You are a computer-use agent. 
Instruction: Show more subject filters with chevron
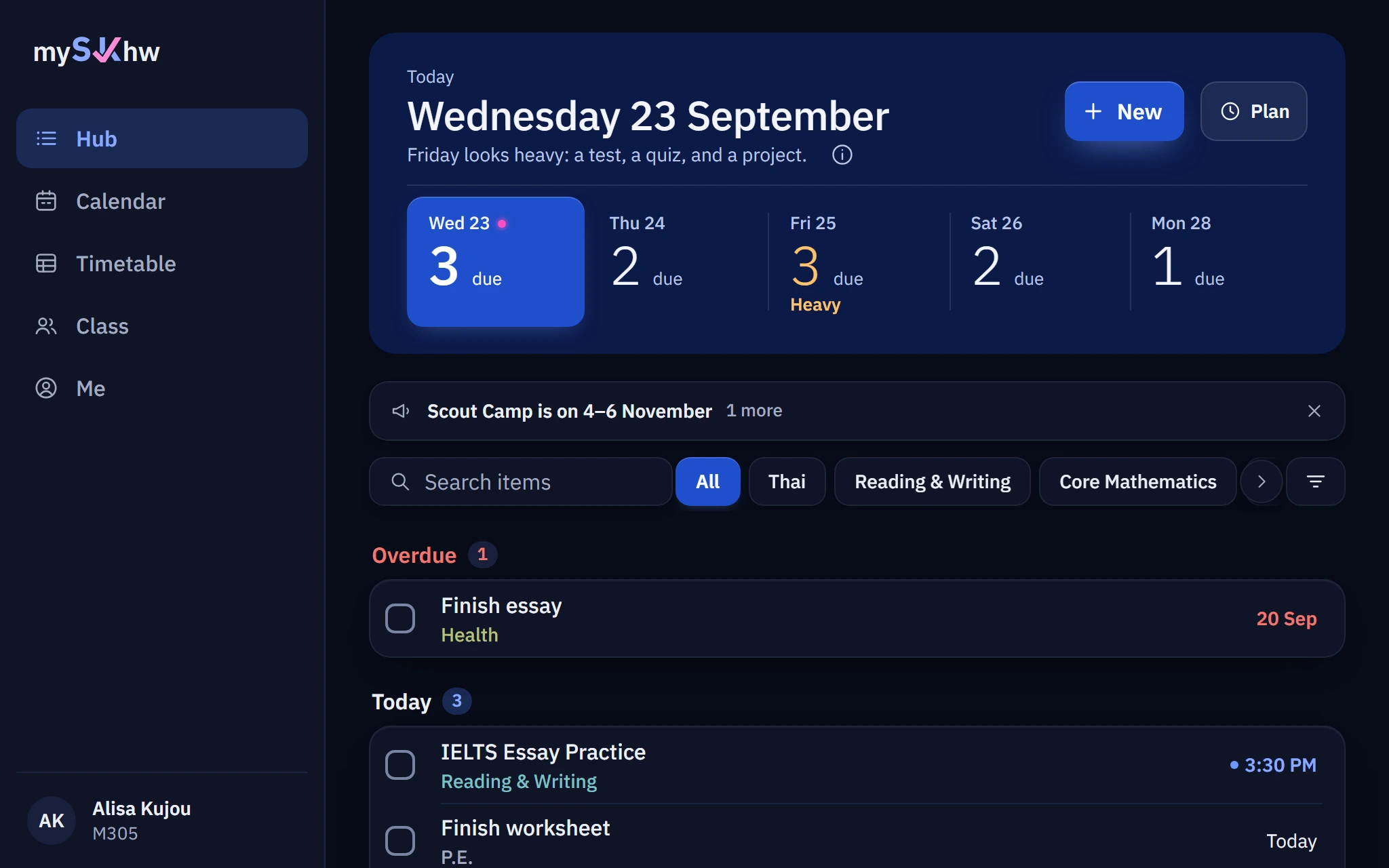point(1261,481)
